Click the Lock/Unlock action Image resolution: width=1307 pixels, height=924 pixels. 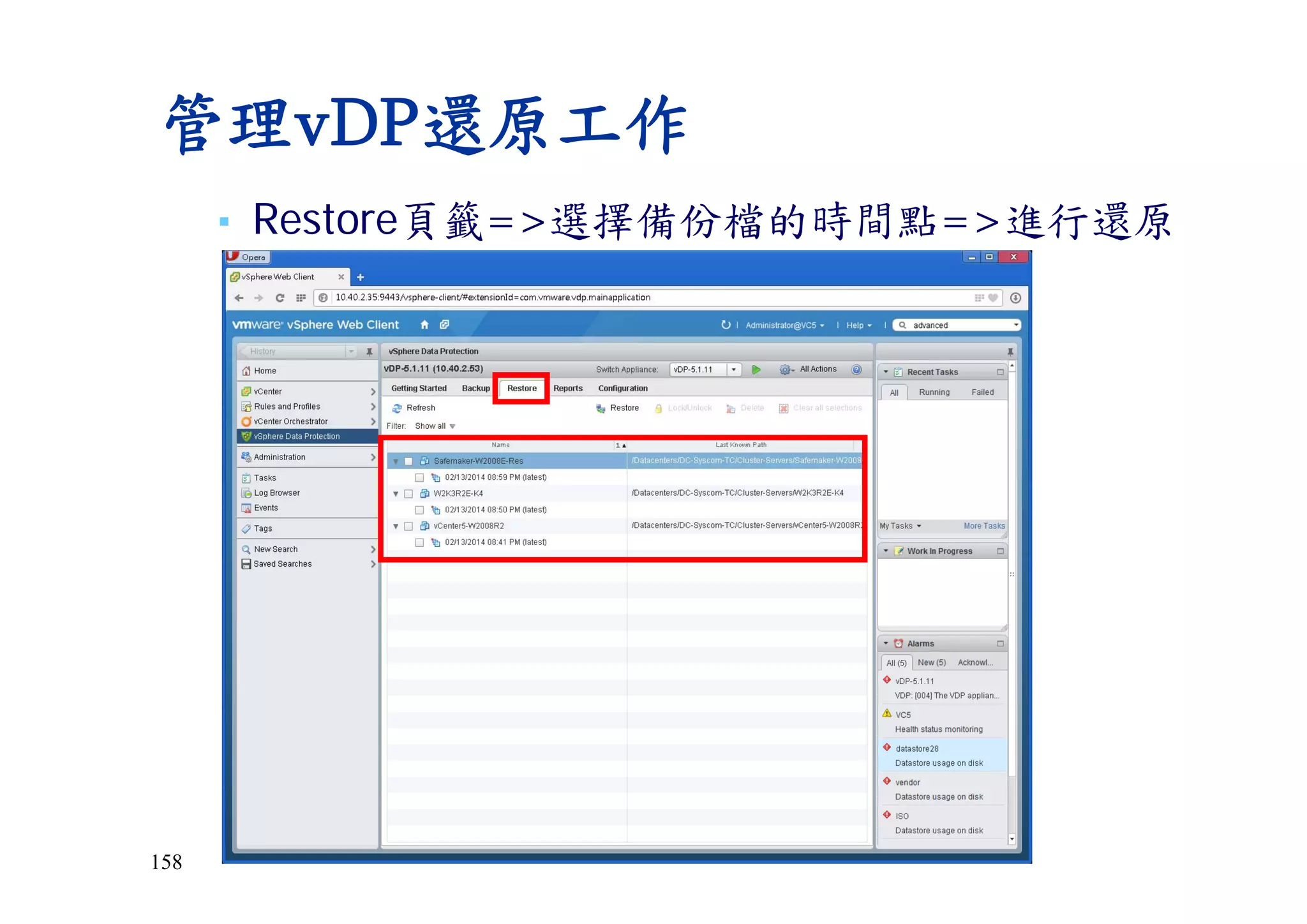pyautogui.click(x=683, y=408)
